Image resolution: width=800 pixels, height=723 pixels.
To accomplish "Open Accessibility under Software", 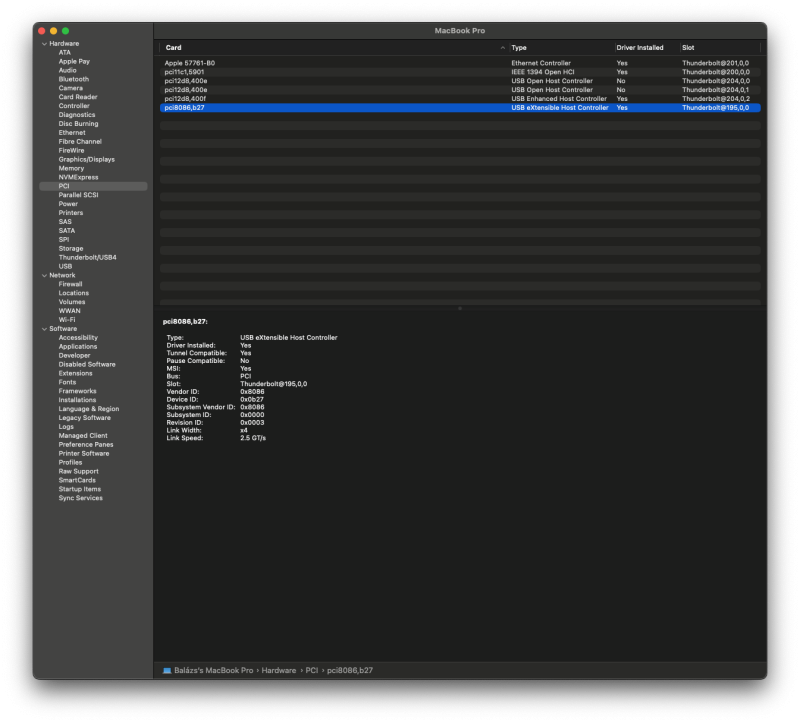I will click(78, 338).
